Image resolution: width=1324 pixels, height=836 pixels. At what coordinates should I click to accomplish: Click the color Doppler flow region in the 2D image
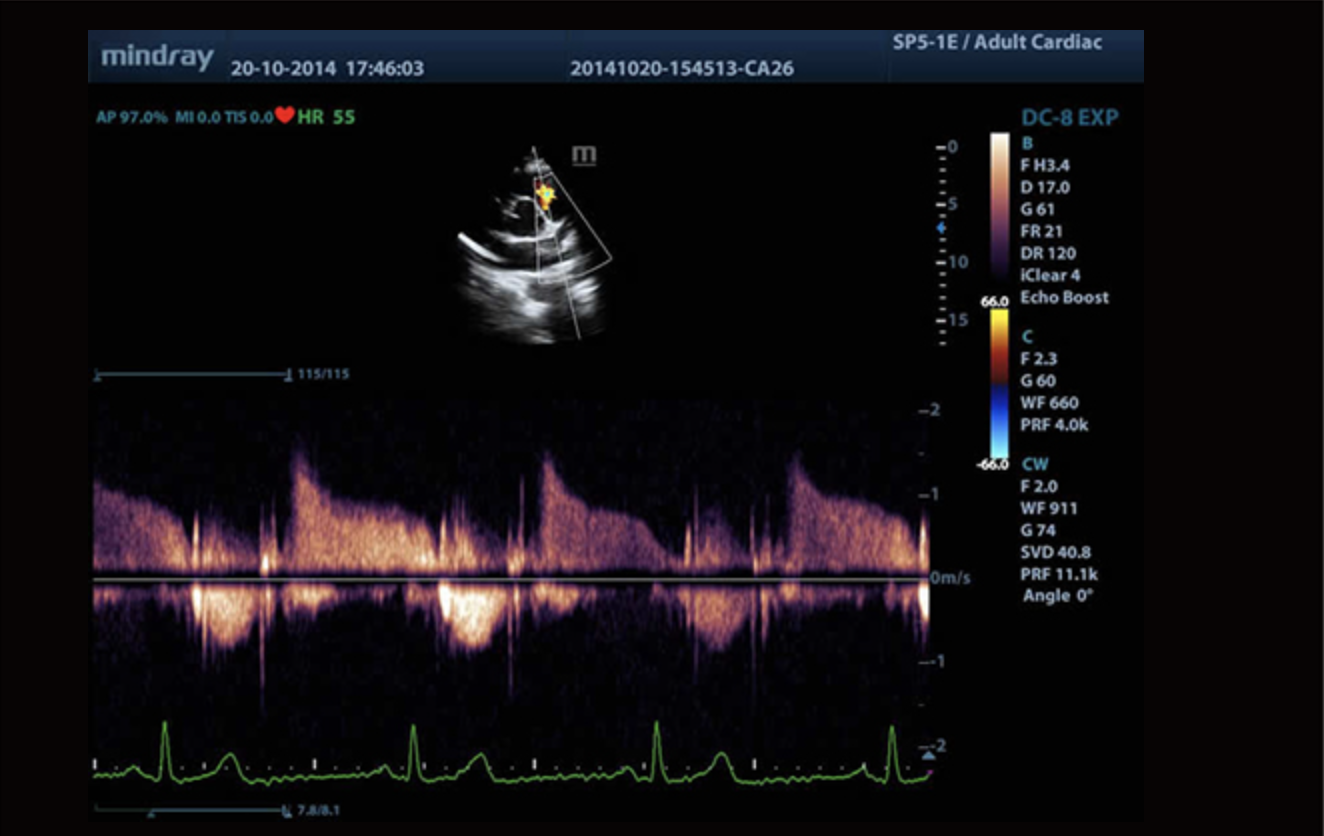(x=545, y=195)
